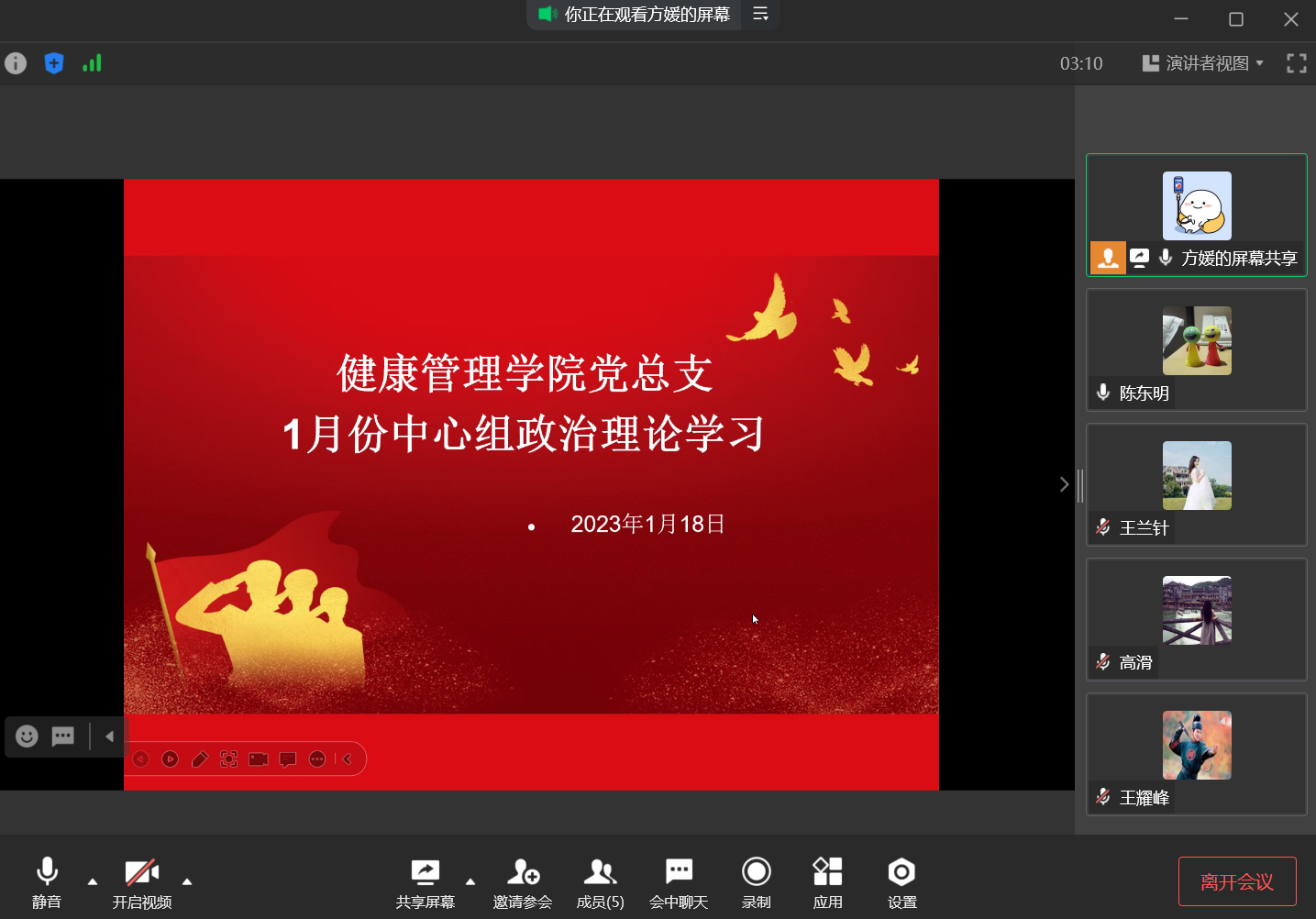Open the emoji reactions button
This screenshot has width=1316, height=919.
27,736
